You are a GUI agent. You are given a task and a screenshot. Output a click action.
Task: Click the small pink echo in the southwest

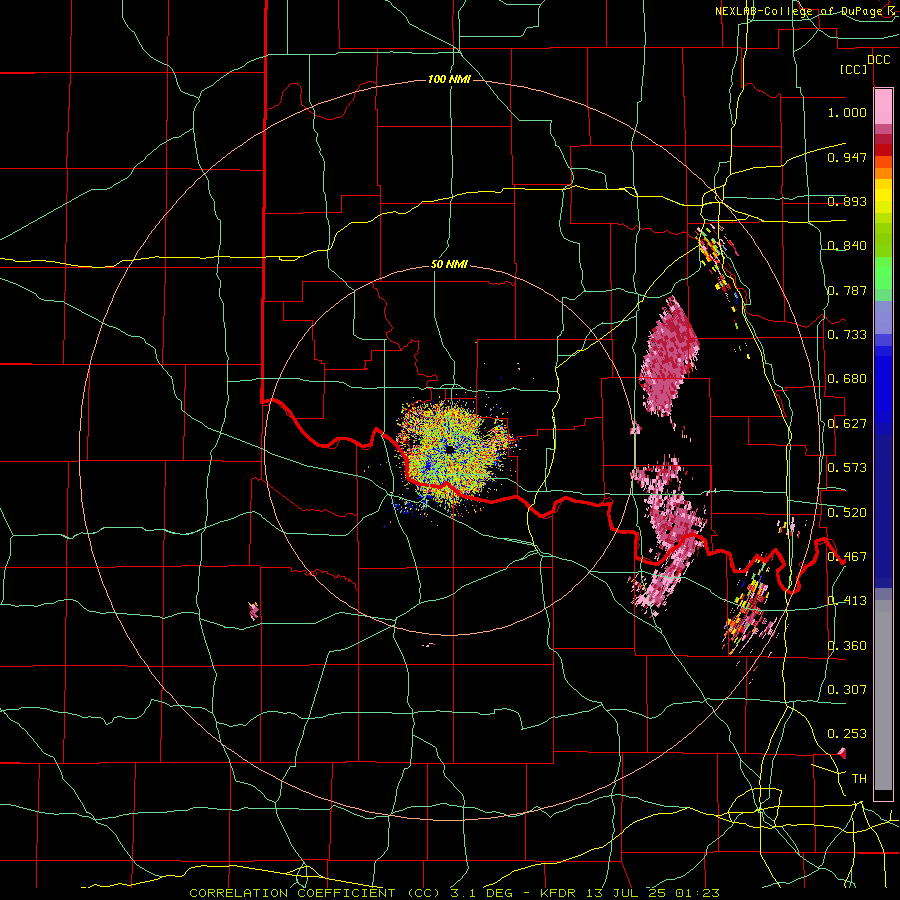(x=253, y=611)
